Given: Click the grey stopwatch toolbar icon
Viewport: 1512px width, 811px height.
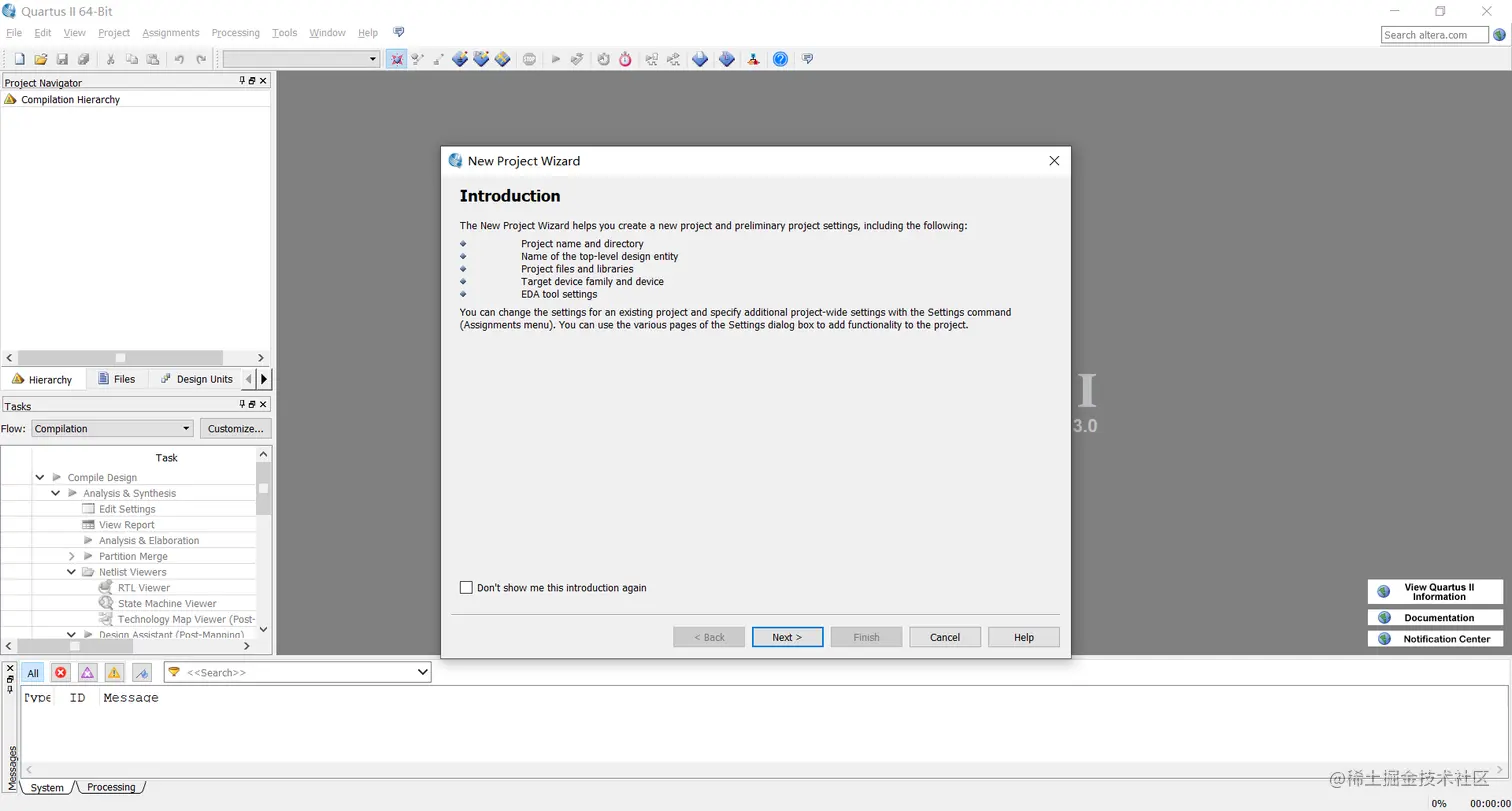Looking at the screenshot, I should point(604,59).
